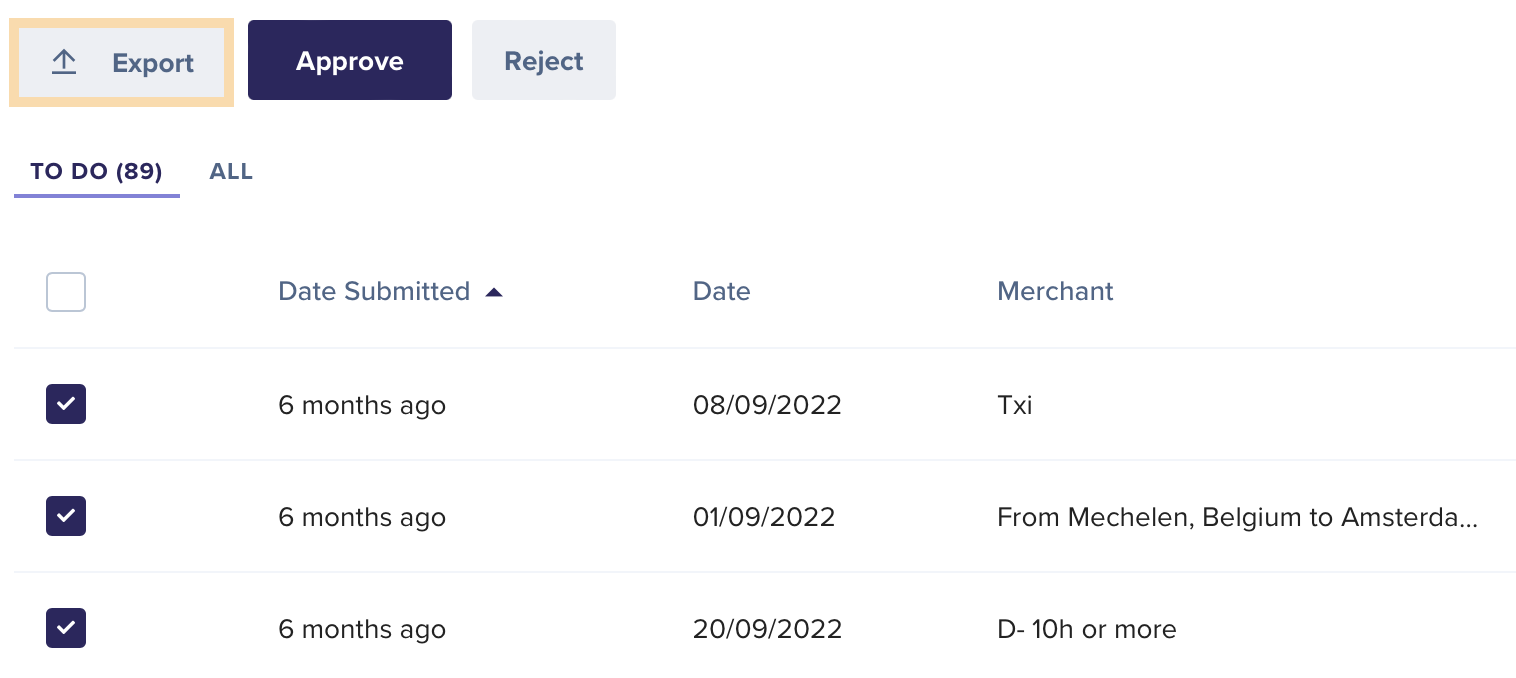Click the Export button
Viewport: 1516px width, 678px height.
[121, 62]
